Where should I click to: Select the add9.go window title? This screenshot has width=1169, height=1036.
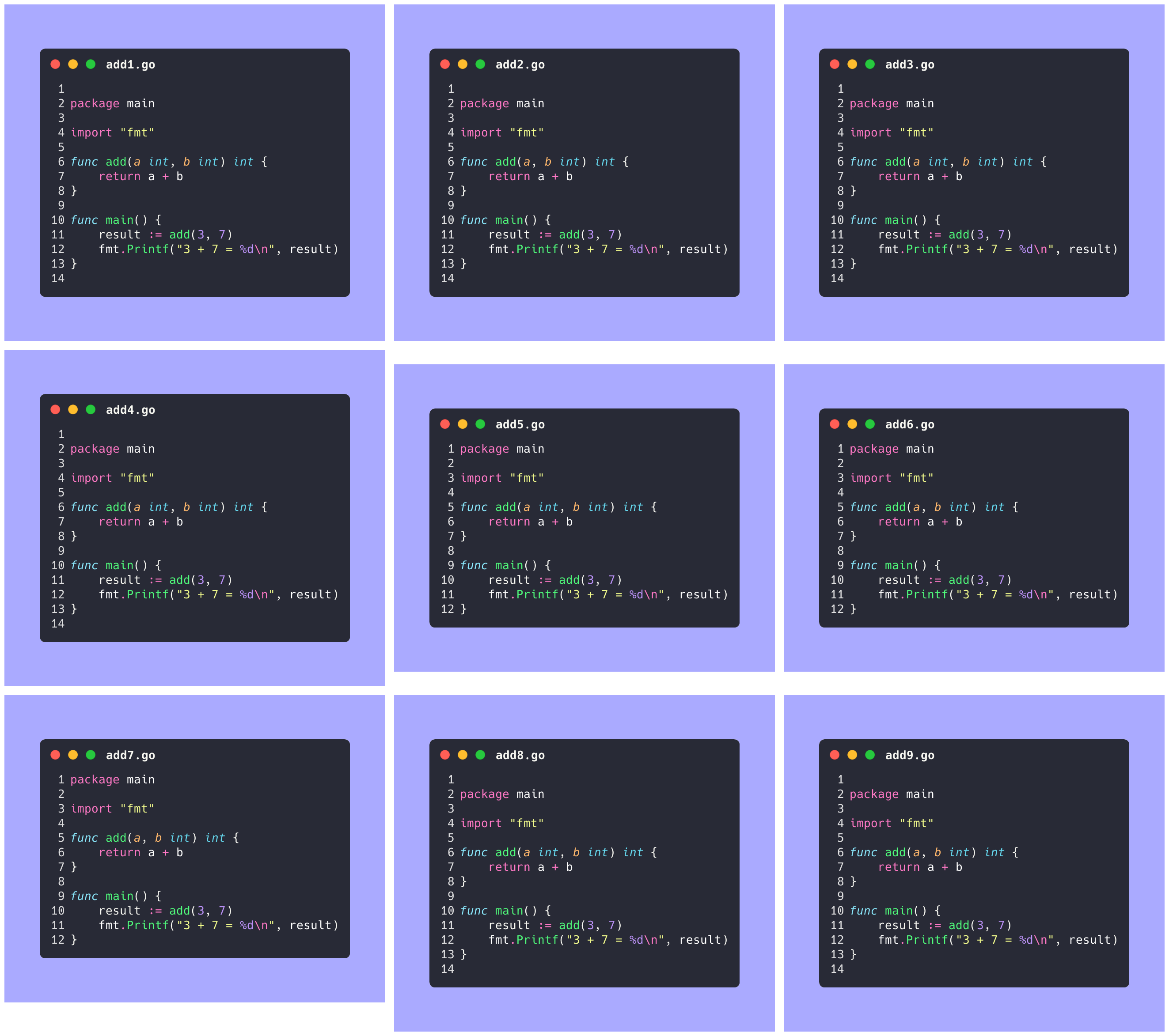click(909, 755)
